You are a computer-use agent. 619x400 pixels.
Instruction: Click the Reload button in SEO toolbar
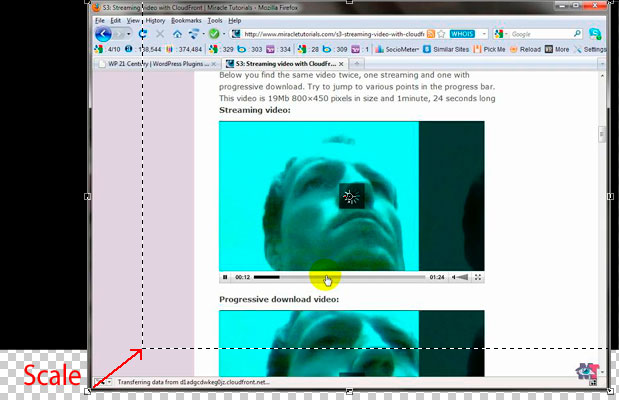[525, 49]
